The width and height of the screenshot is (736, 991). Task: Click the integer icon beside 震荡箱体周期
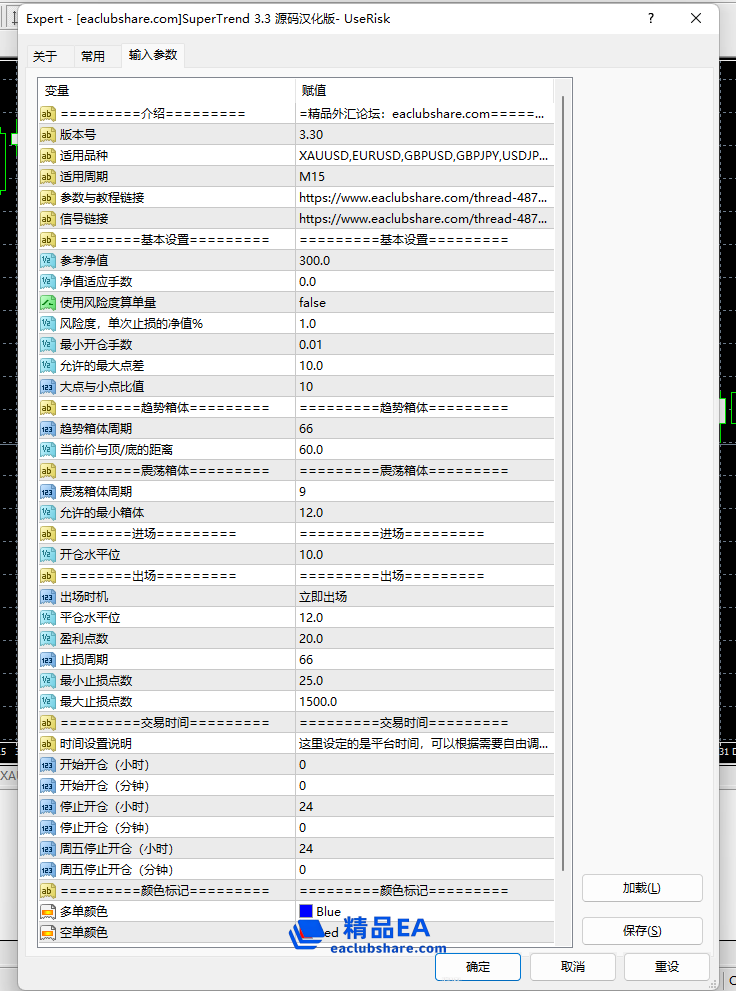pyautogui.click(x=48, y=492)
